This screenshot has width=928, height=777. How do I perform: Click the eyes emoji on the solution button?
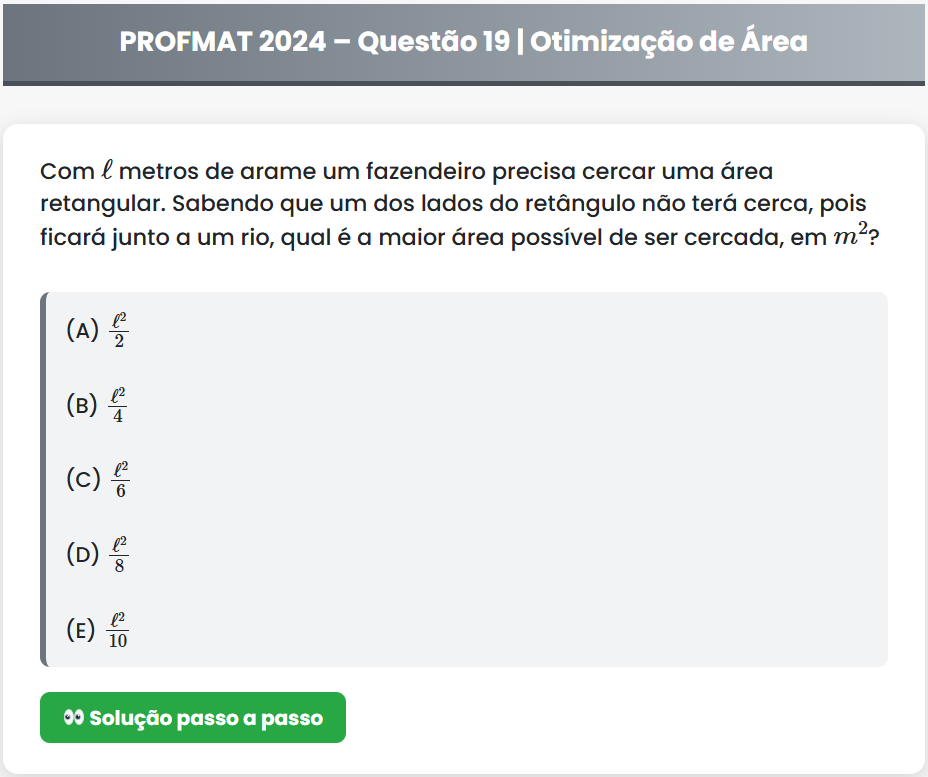click(x=73, y=718)
